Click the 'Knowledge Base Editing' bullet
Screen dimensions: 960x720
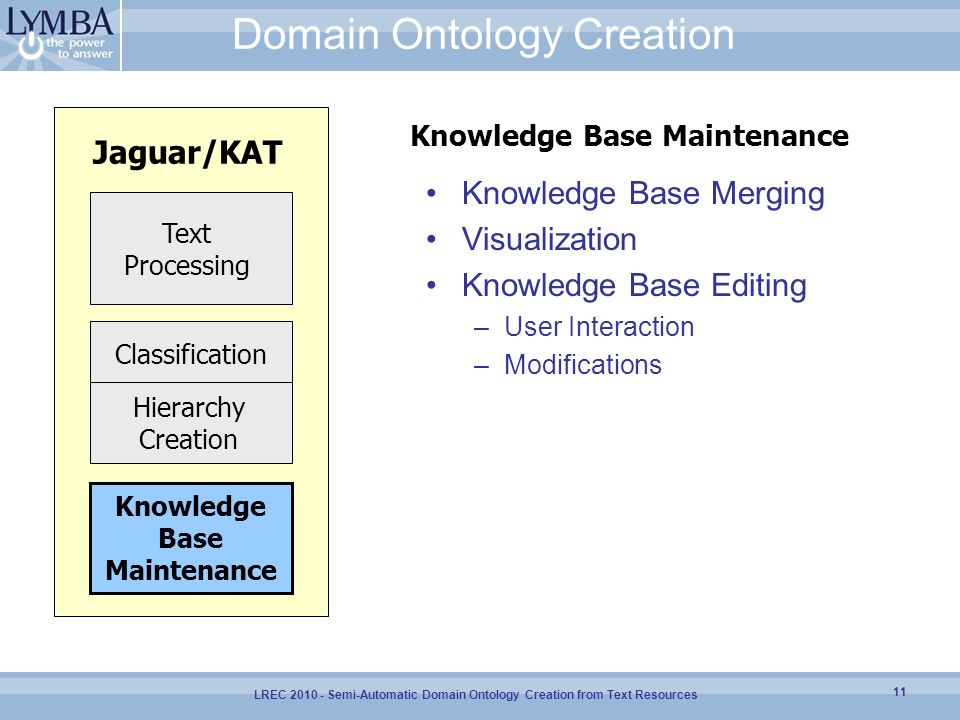(x=634, y=286)
